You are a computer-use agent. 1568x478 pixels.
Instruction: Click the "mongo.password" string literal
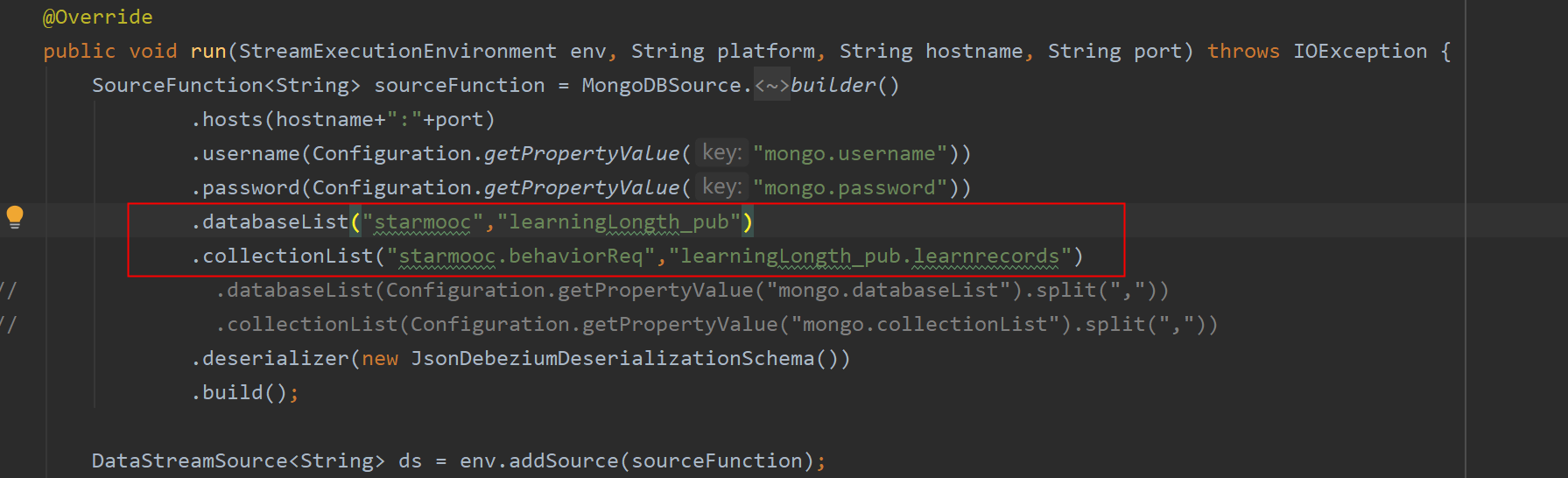click(x=849, y=188)
